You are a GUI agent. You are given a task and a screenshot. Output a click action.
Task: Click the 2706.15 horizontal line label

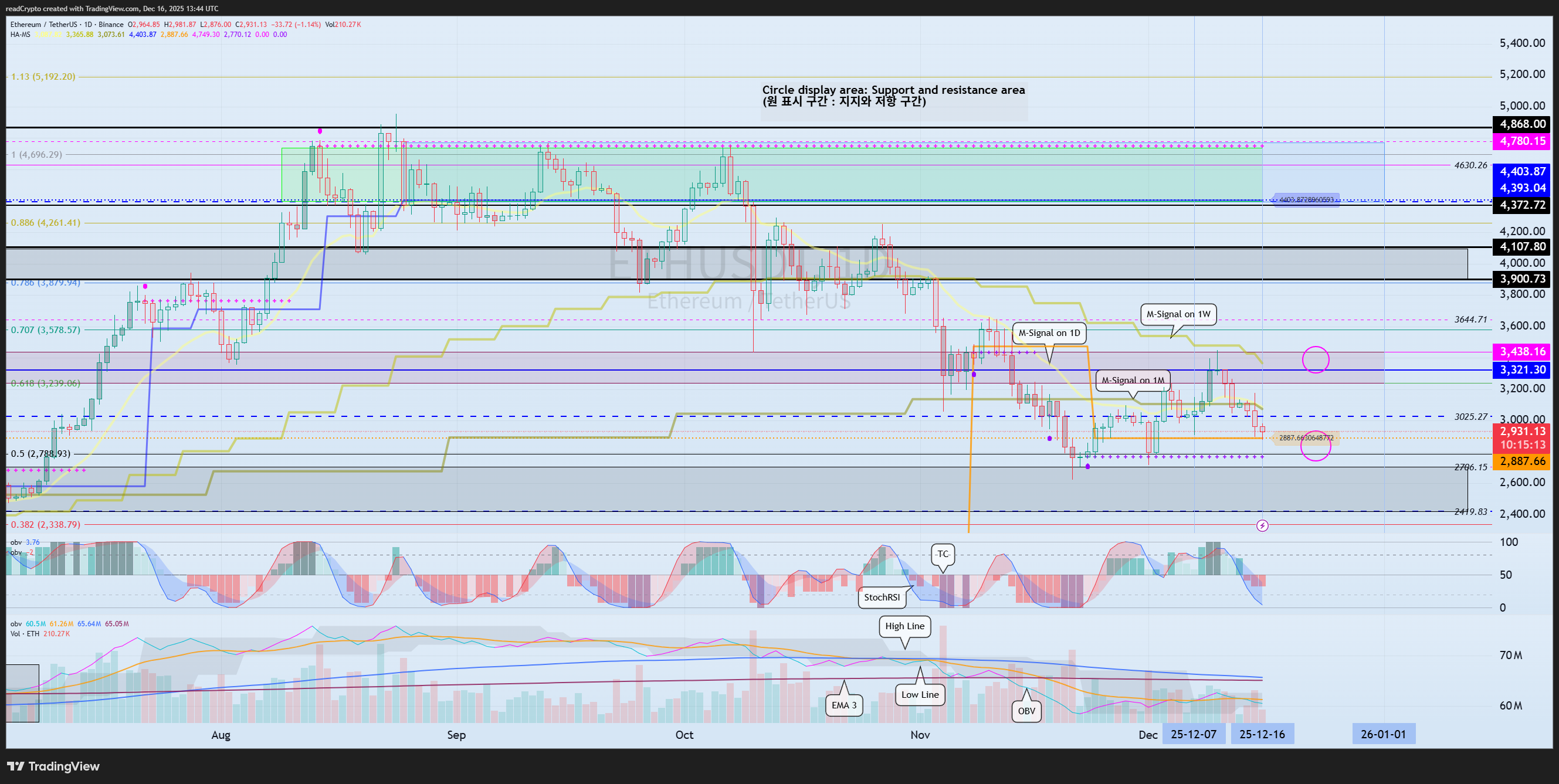[x=1470, y=467]
